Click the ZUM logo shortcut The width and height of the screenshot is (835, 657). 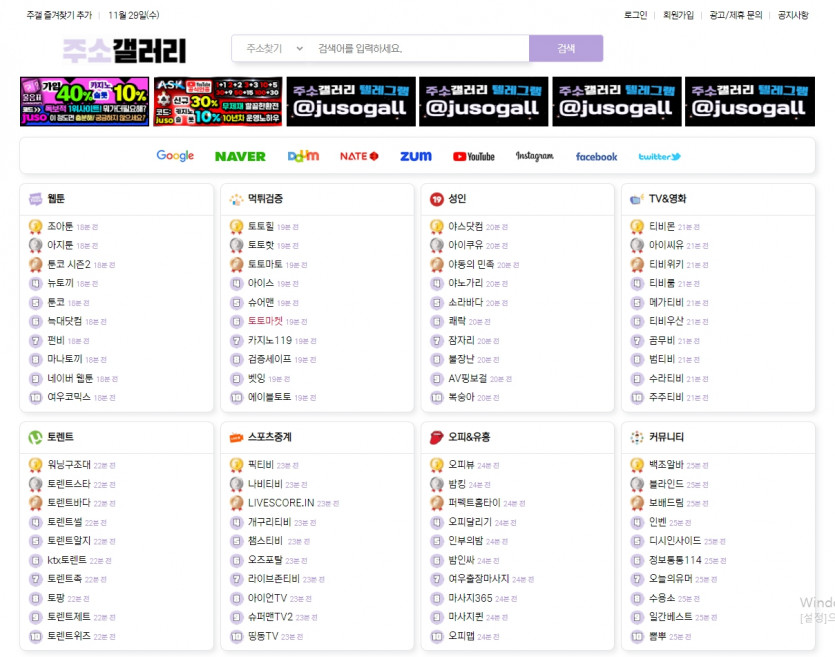(x=415, y=156)
